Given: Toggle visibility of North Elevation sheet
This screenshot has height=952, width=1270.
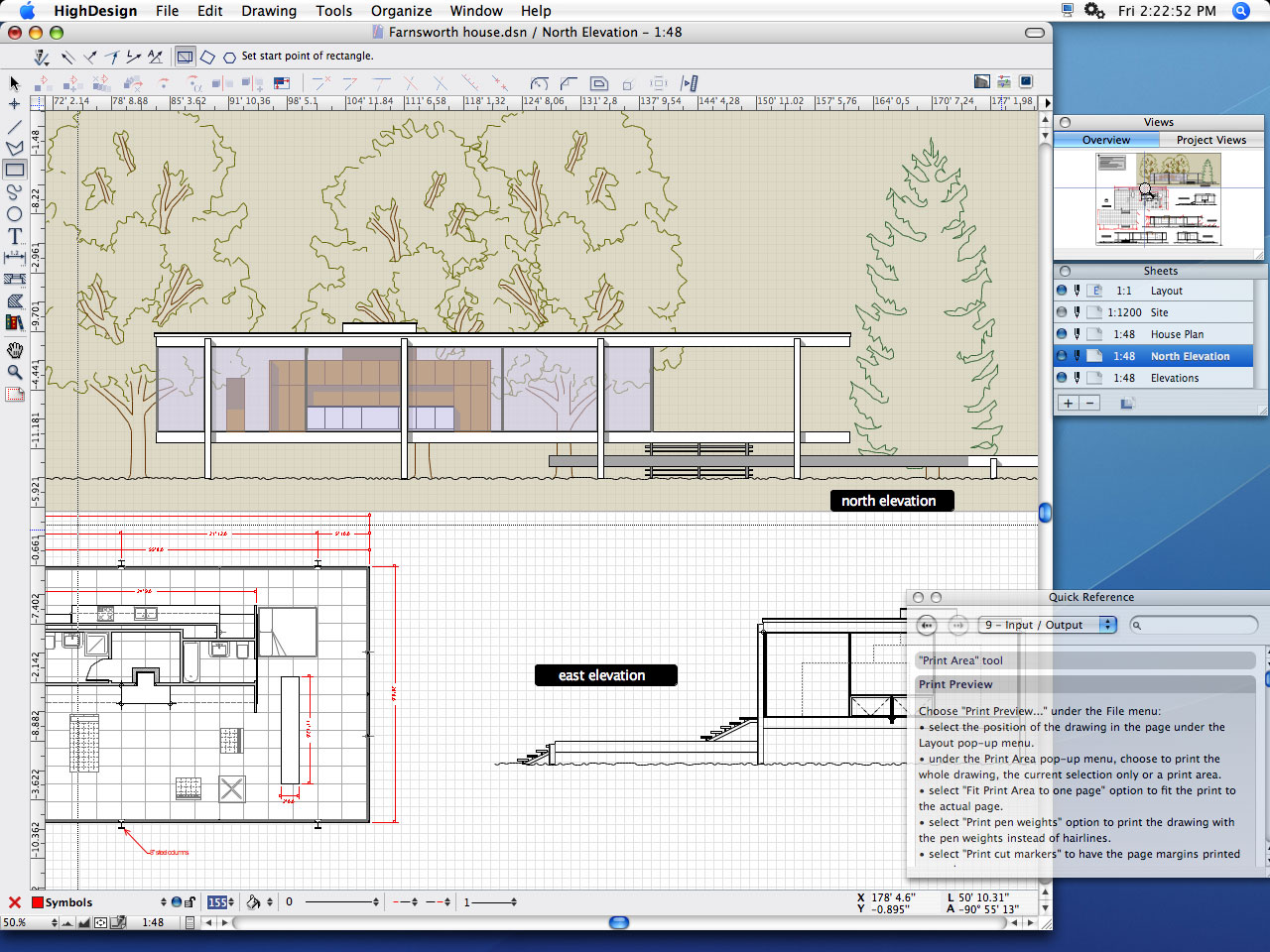Looking at the screenshot, I should pyautogui.click(x=1062, y=356).
